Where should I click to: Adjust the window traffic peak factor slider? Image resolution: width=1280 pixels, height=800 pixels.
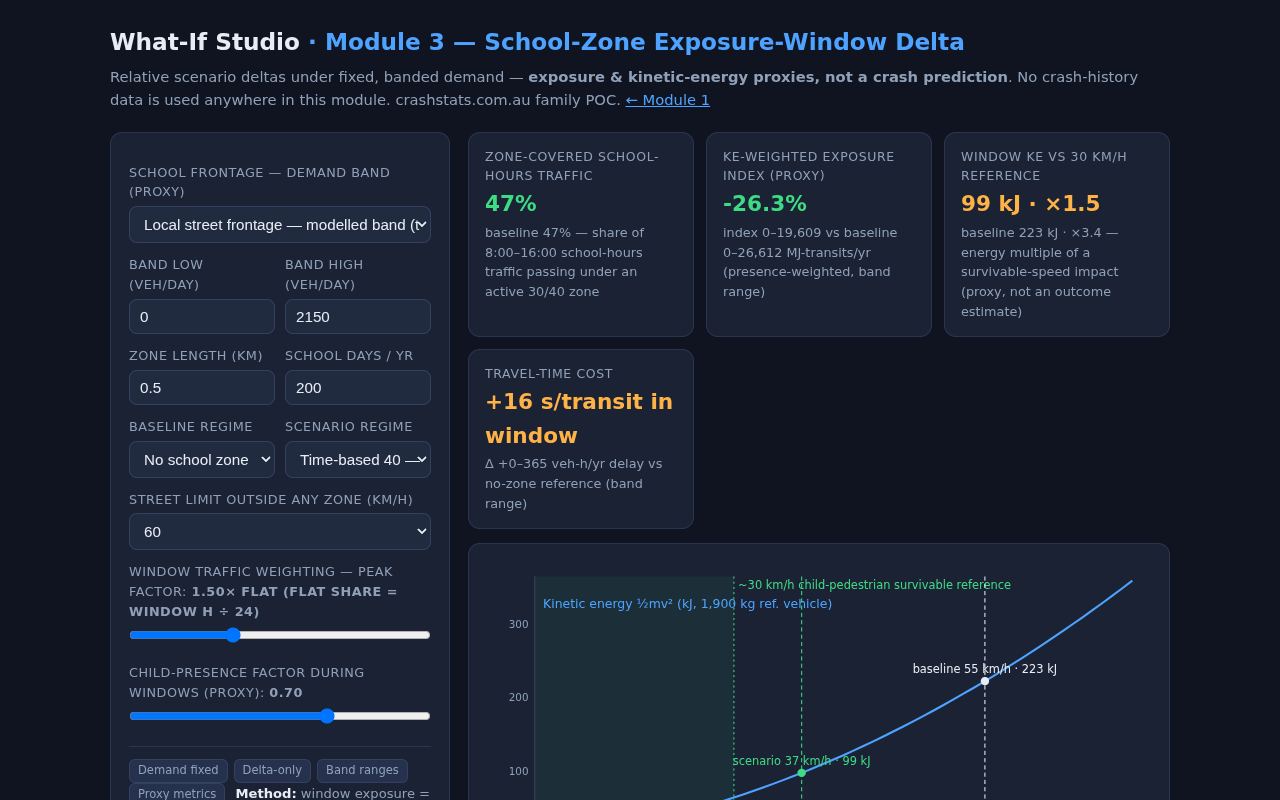tap(280, 635)
